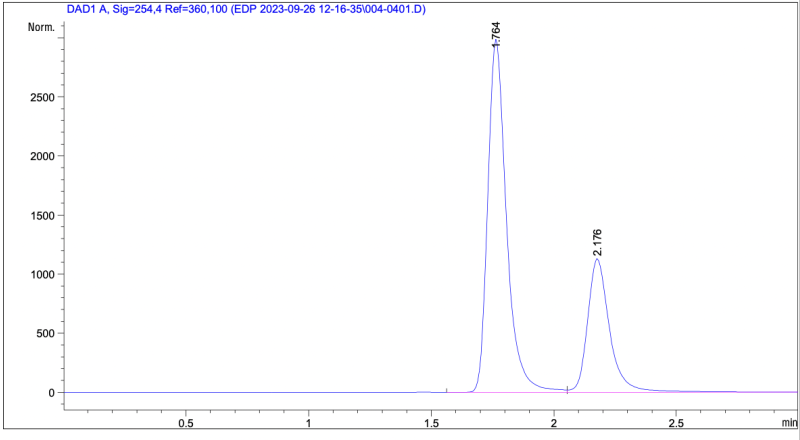Click the 0.5 x-axis tick label

186,423
